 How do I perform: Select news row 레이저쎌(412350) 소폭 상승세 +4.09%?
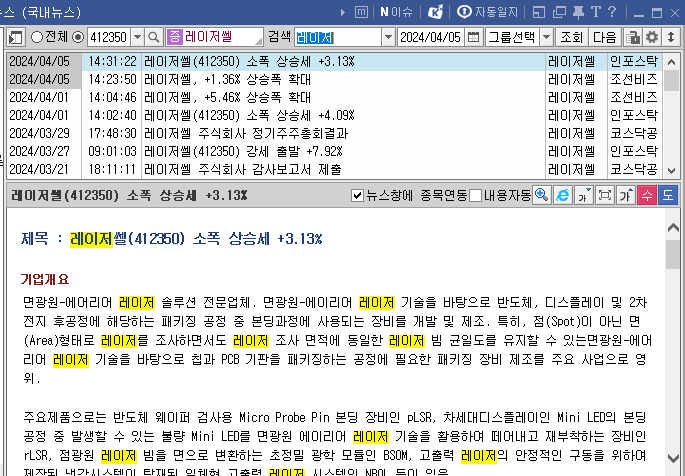(x=334, y=115)
